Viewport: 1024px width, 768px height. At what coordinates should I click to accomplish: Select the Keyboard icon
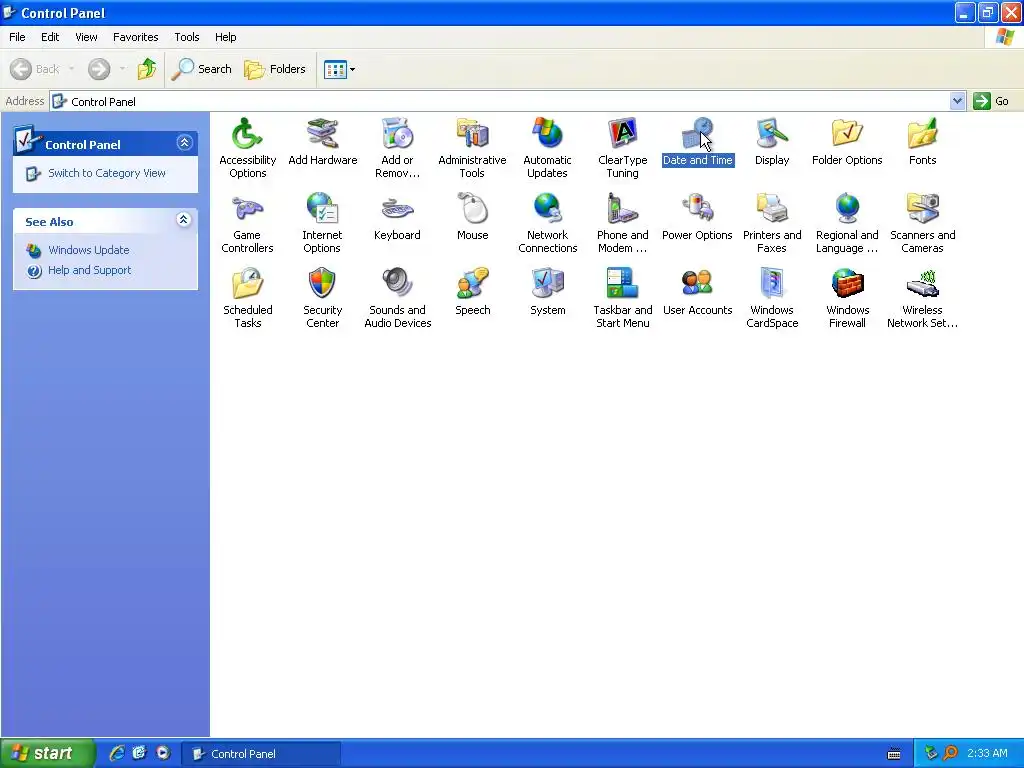coord(397,209)
